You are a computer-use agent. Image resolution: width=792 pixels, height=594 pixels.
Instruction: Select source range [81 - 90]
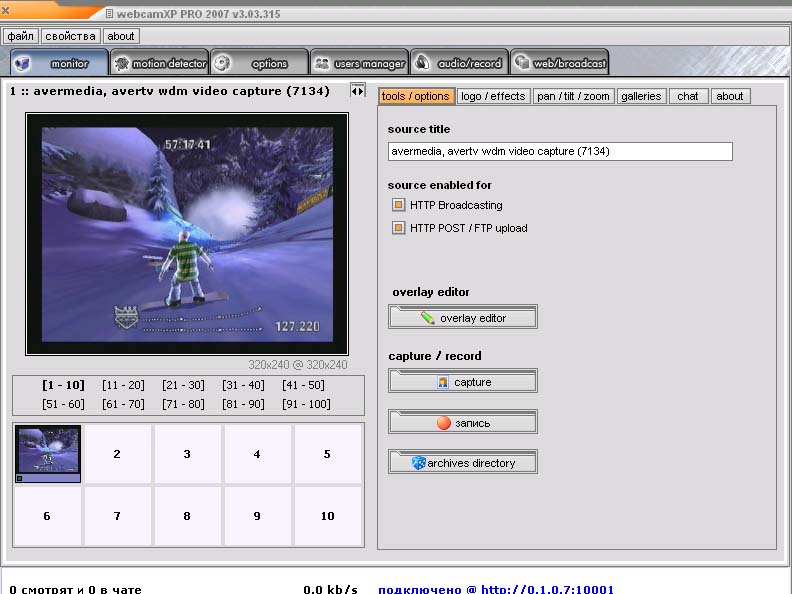[x=243, y=404]
